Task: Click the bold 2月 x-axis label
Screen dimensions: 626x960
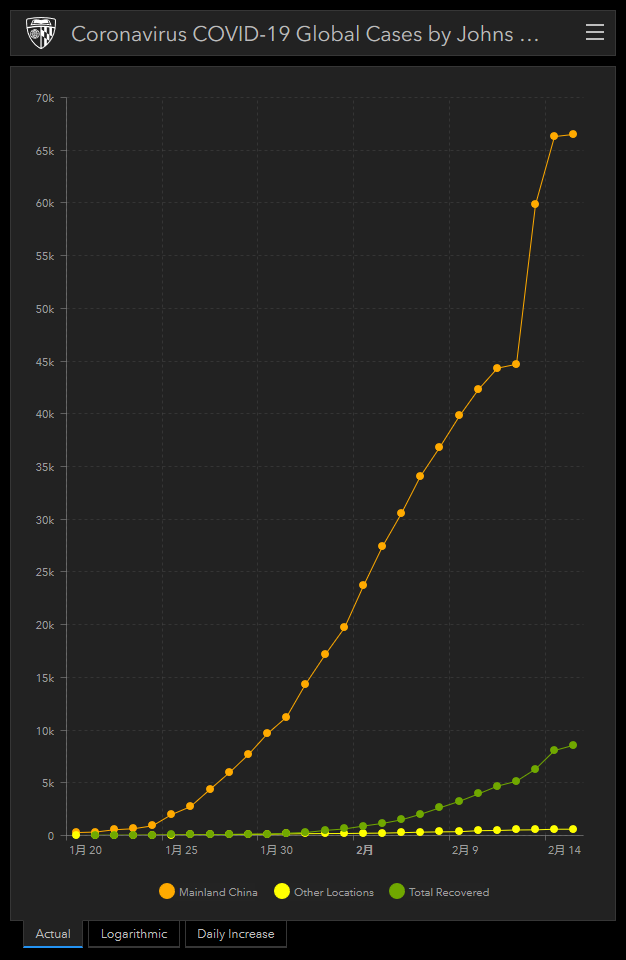Action: pyautogui.click(x=365, y=850)
